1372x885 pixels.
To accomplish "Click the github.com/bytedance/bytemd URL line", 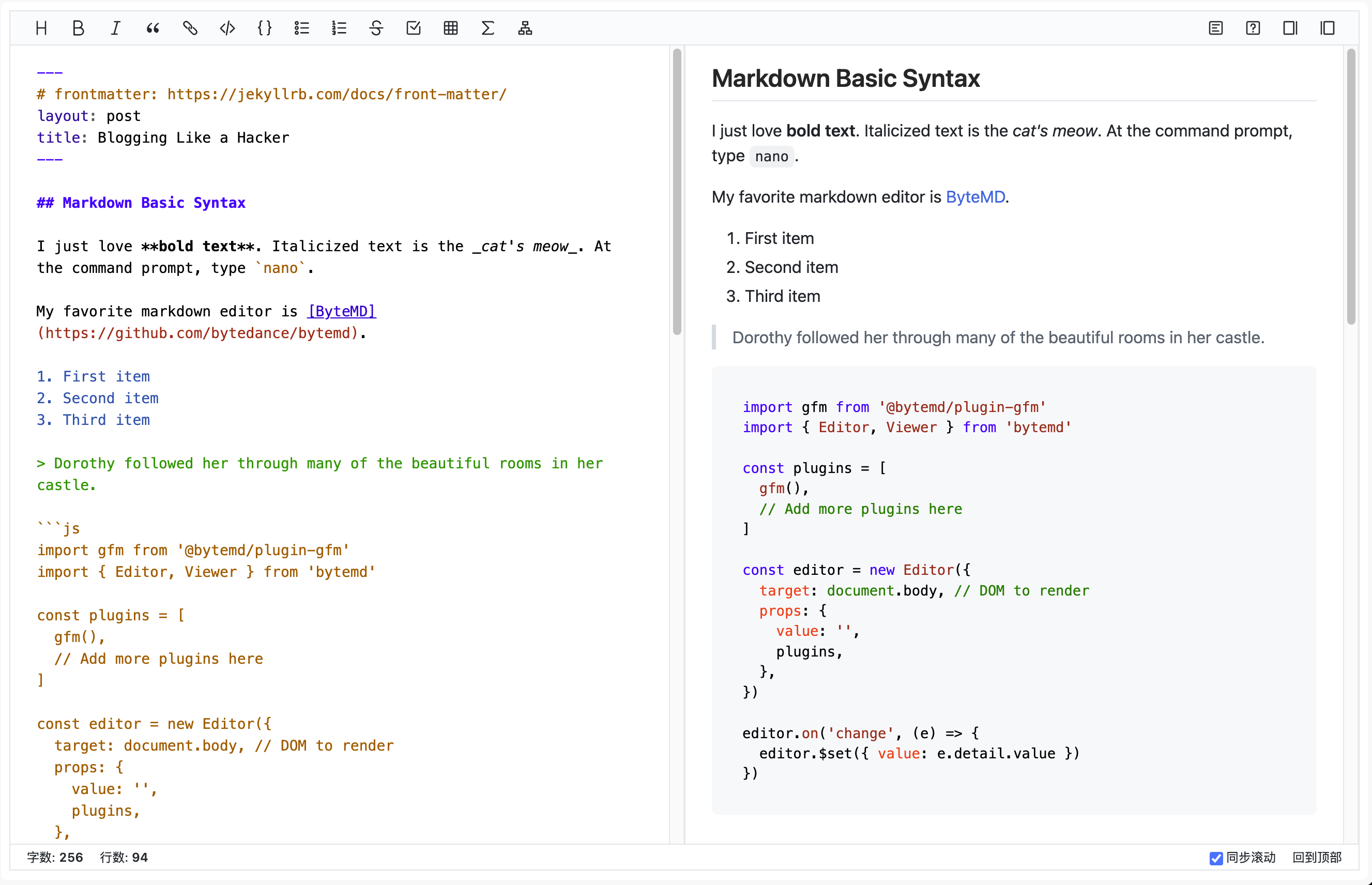I will 202,333.
